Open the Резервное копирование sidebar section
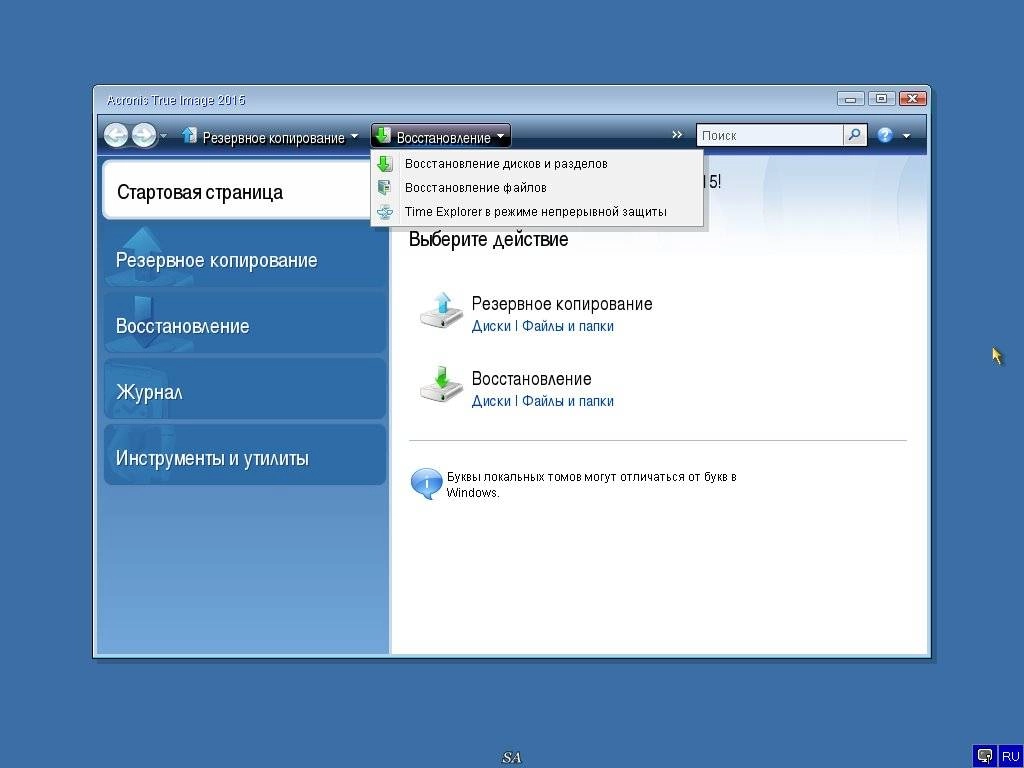Screen dimensions: 1024x768 245,259
